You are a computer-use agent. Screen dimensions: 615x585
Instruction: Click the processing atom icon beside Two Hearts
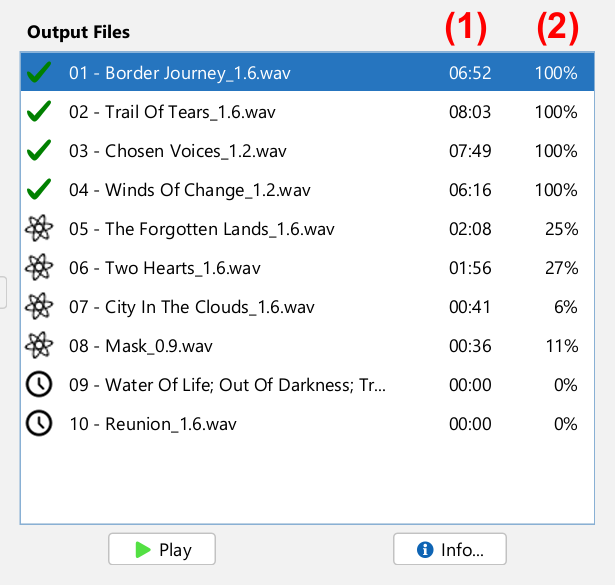(x=39, y=268)
